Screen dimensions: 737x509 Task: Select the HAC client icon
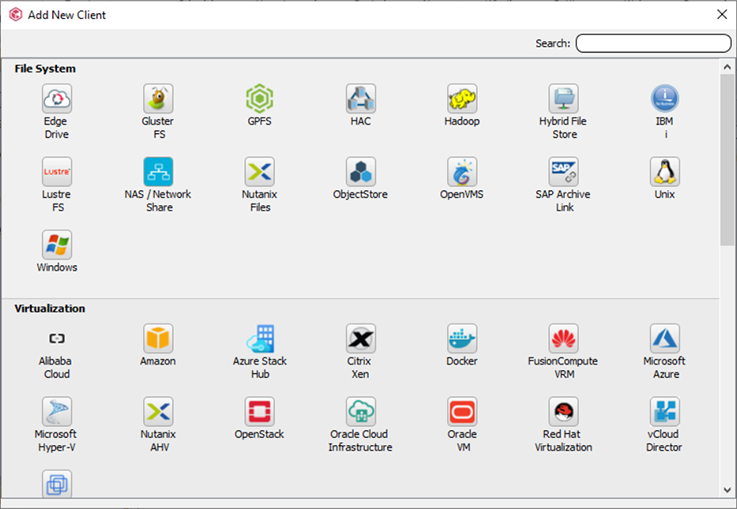(x=361, y=98)
